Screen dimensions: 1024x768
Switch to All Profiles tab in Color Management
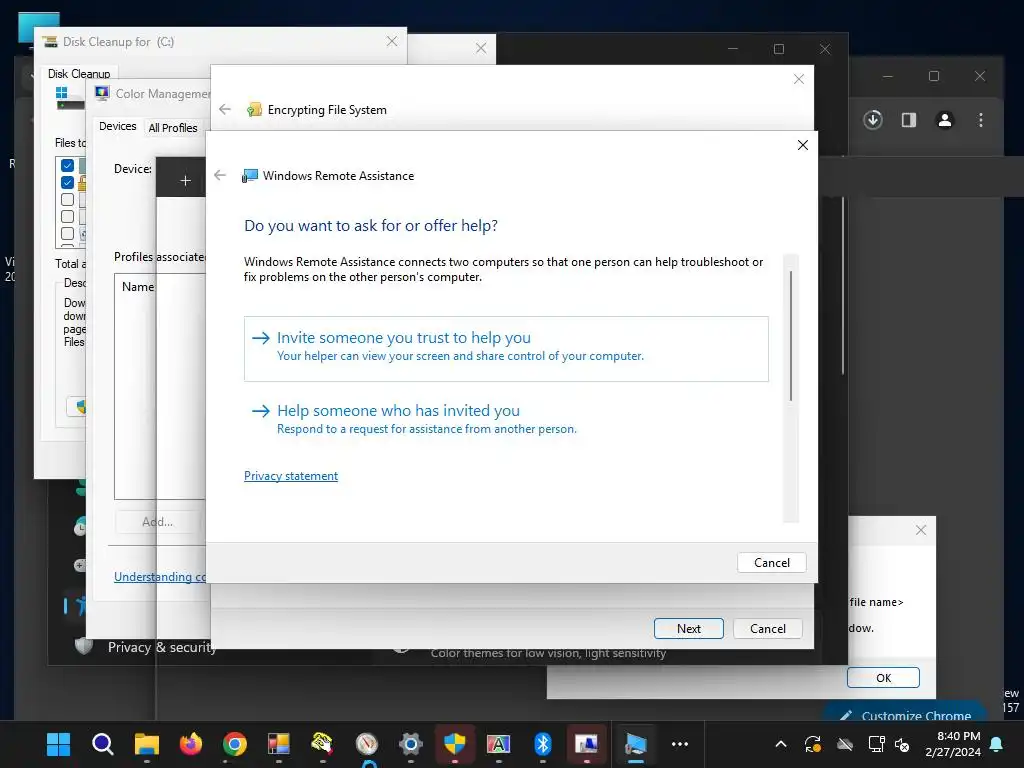click(x=172, y=128)
